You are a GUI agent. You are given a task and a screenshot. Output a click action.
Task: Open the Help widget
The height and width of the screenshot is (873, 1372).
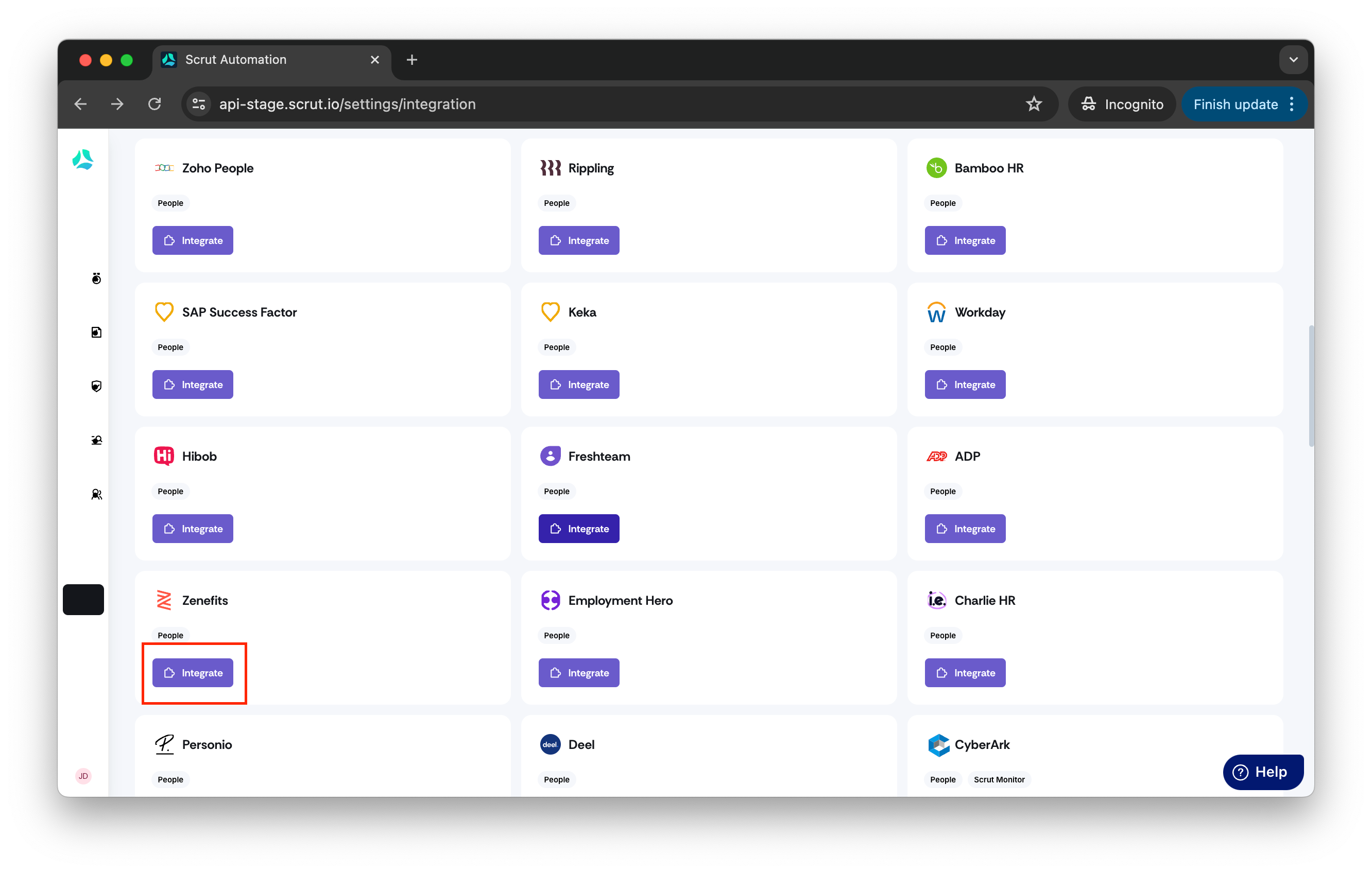pyautogui.click(x=1263, y=772)
